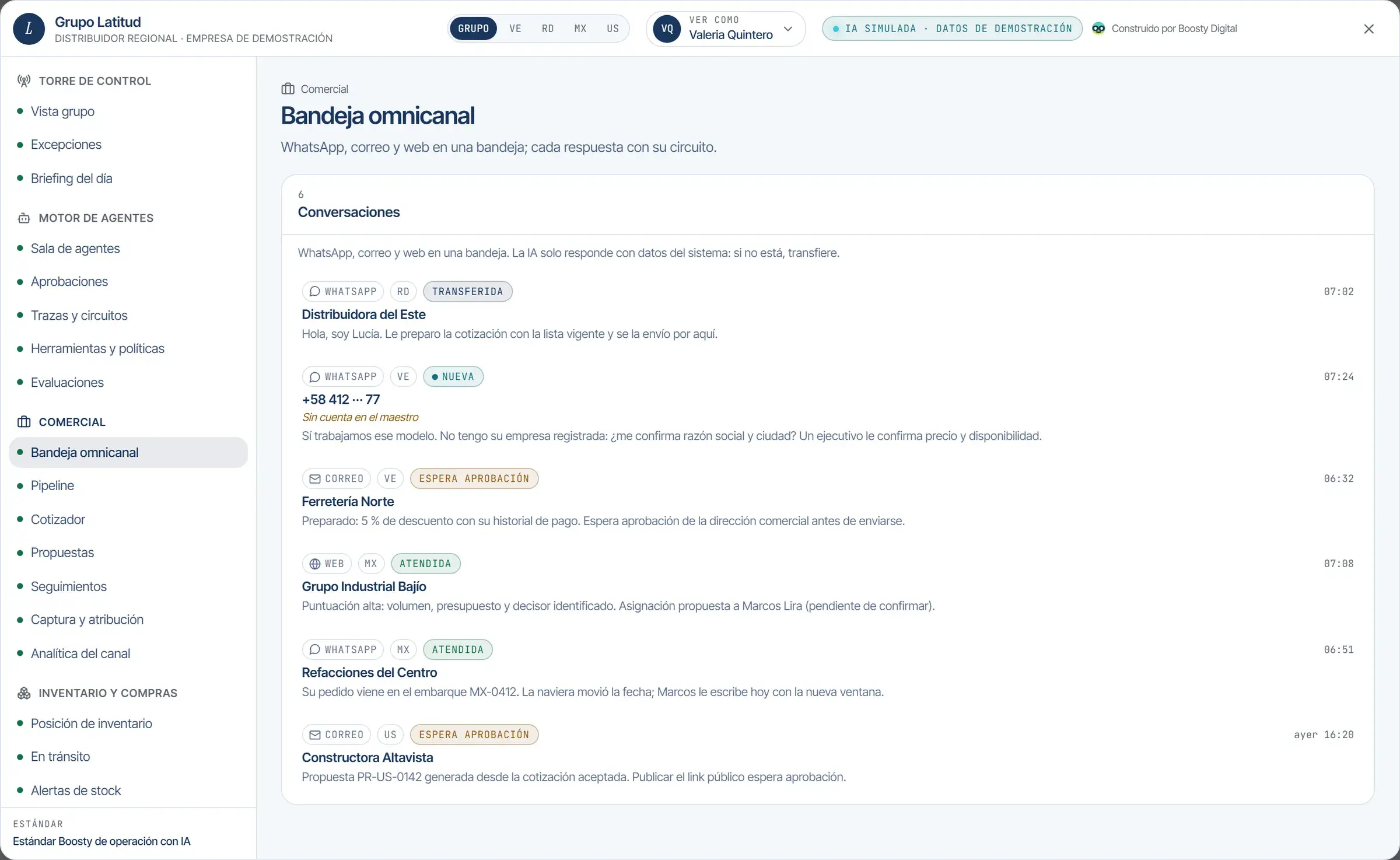Click globe web icon in Grupo Industrial Bajío row
This screenshot has height=860, width=1400.
point(315,564)
